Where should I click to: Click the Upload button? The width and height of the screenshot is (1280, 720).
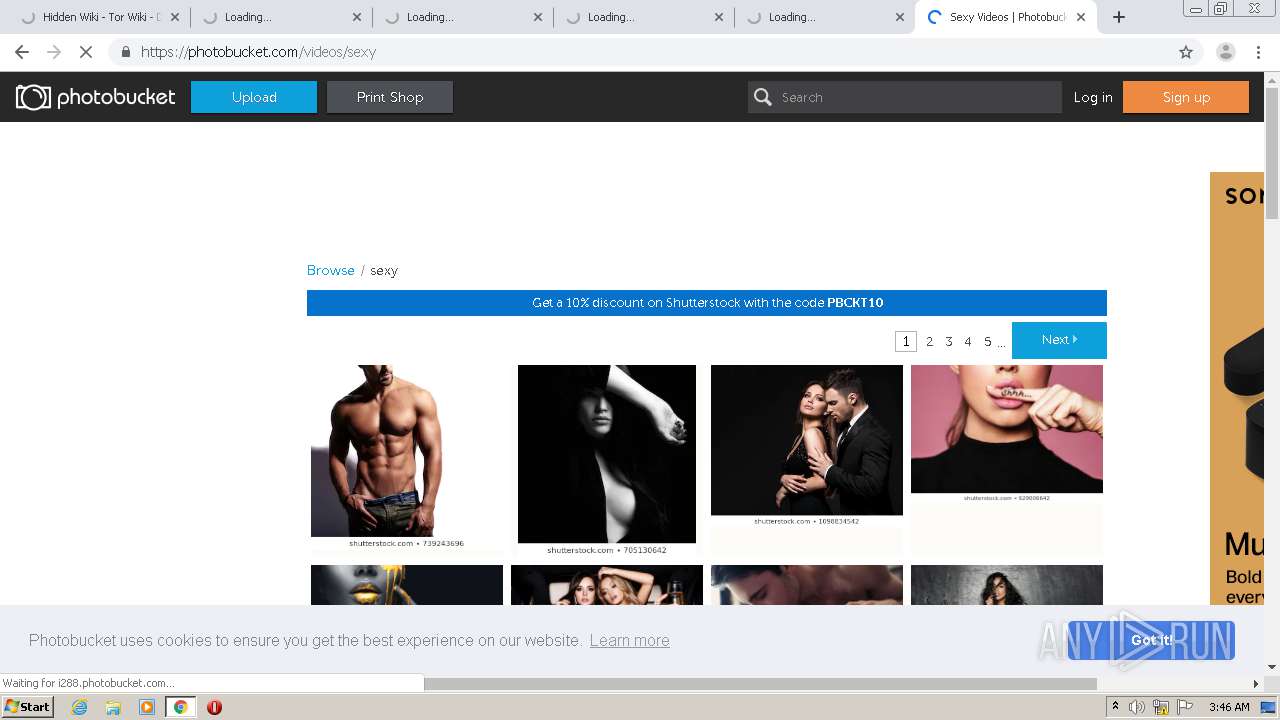tap(254, 97)
